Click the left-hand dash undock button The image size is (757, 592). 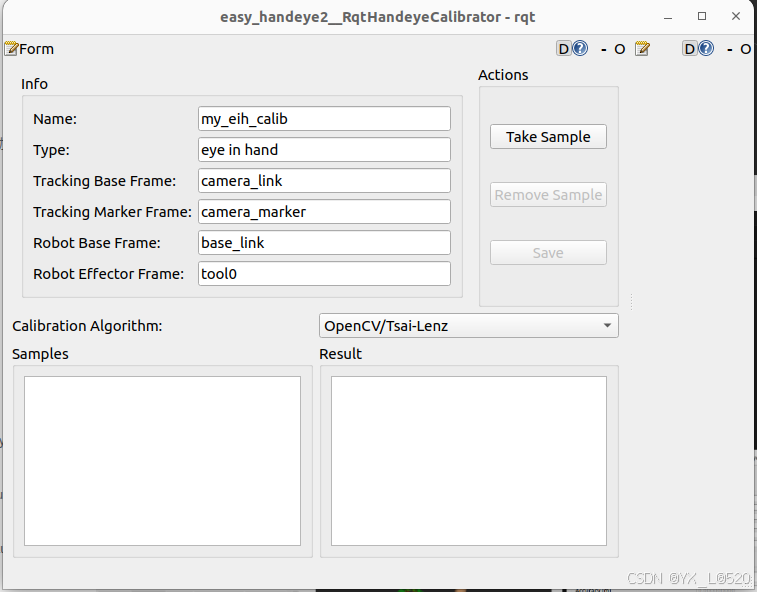(x=603, y=49)
